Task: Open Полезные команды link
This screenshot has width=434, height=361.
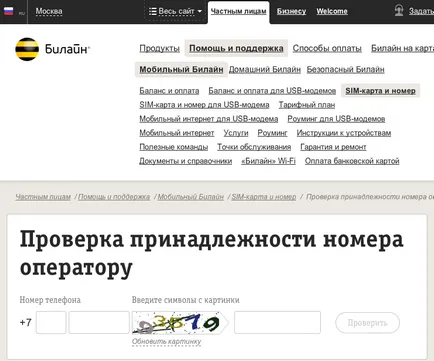Action: pyautogui.click(x=174, y=147)
